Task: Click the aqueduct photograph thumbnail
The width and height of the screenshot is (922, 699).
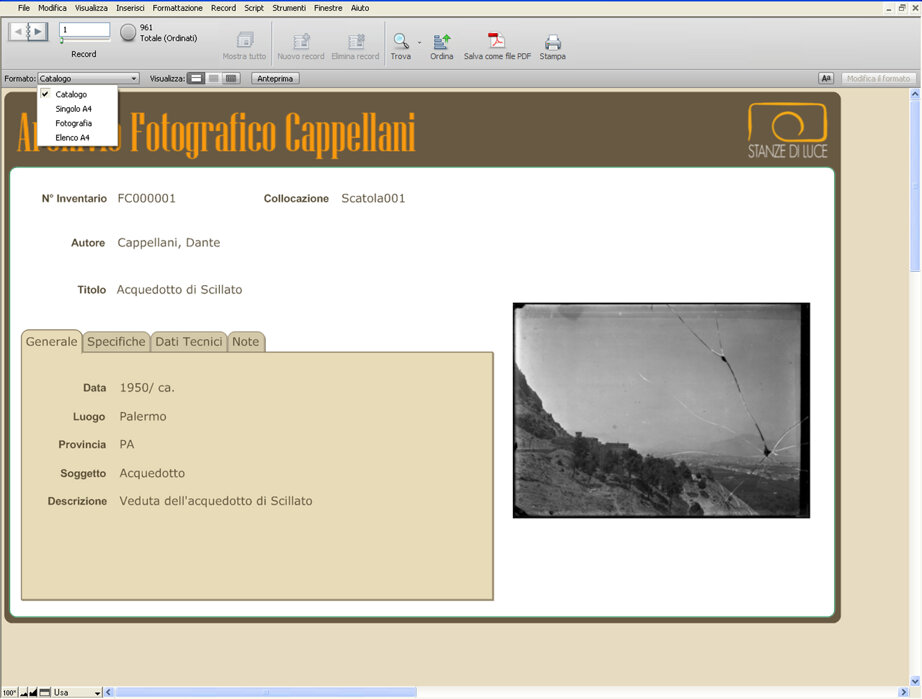Action: 661,410
